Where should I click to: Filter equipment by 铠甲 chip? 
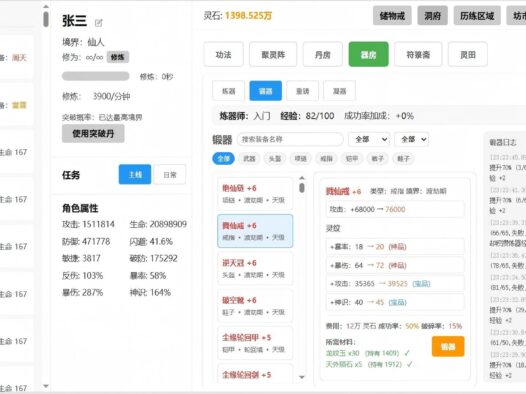352,158
